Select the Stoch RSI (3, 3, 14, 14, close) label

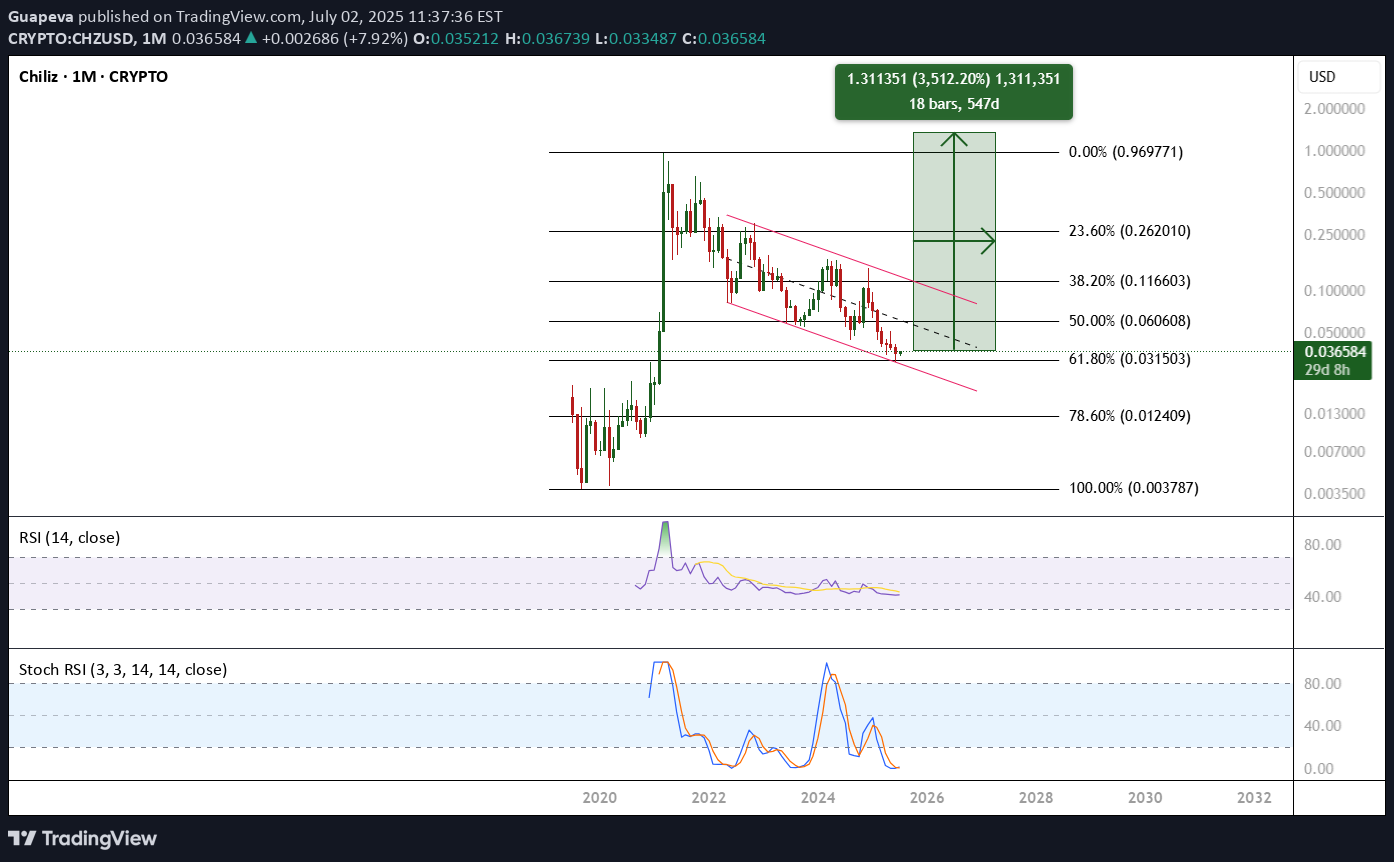[123, 669]
